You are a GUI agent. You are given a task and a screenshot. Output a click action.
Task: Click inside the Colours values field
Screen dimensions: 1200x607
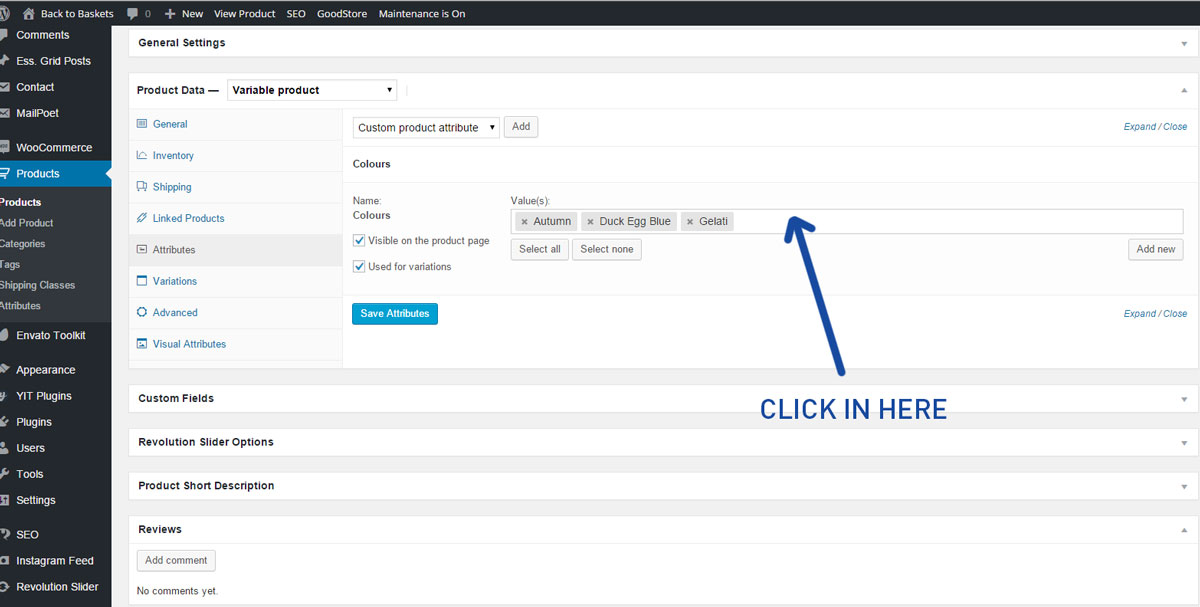[x=950, y=222]
